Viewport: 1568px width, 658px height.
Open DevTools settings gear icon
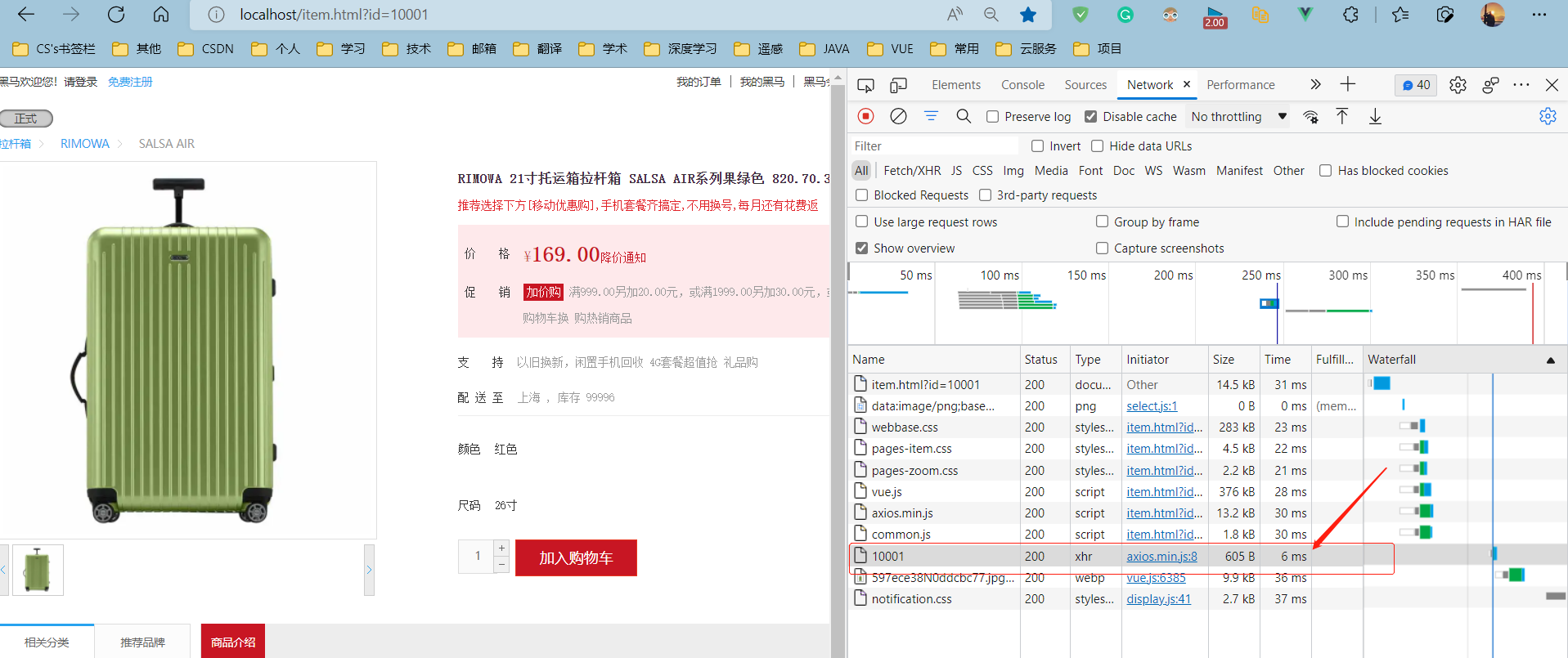click(x=1458, y=85)
